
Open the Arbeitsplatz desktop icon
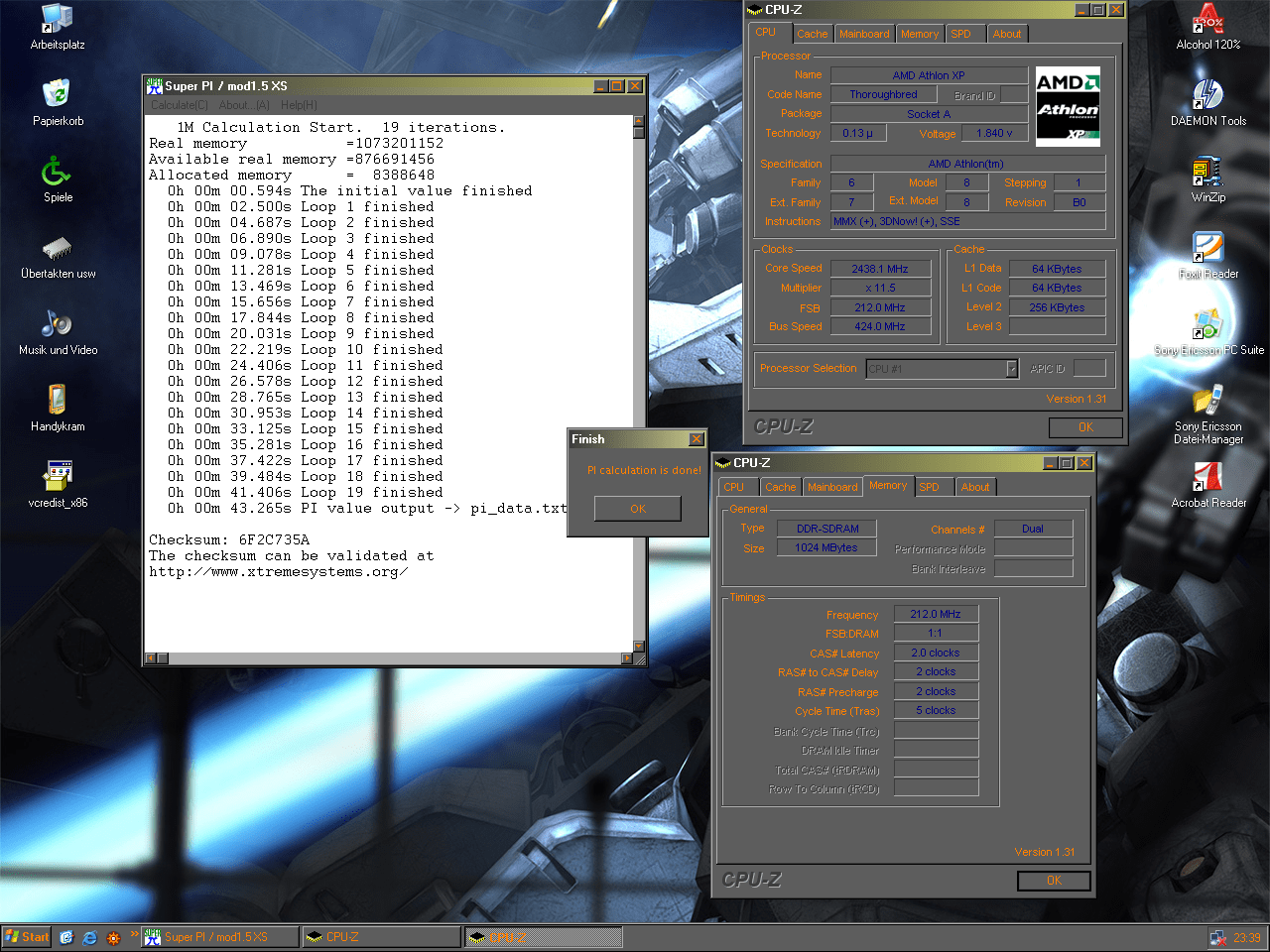[x=58, y=19]
